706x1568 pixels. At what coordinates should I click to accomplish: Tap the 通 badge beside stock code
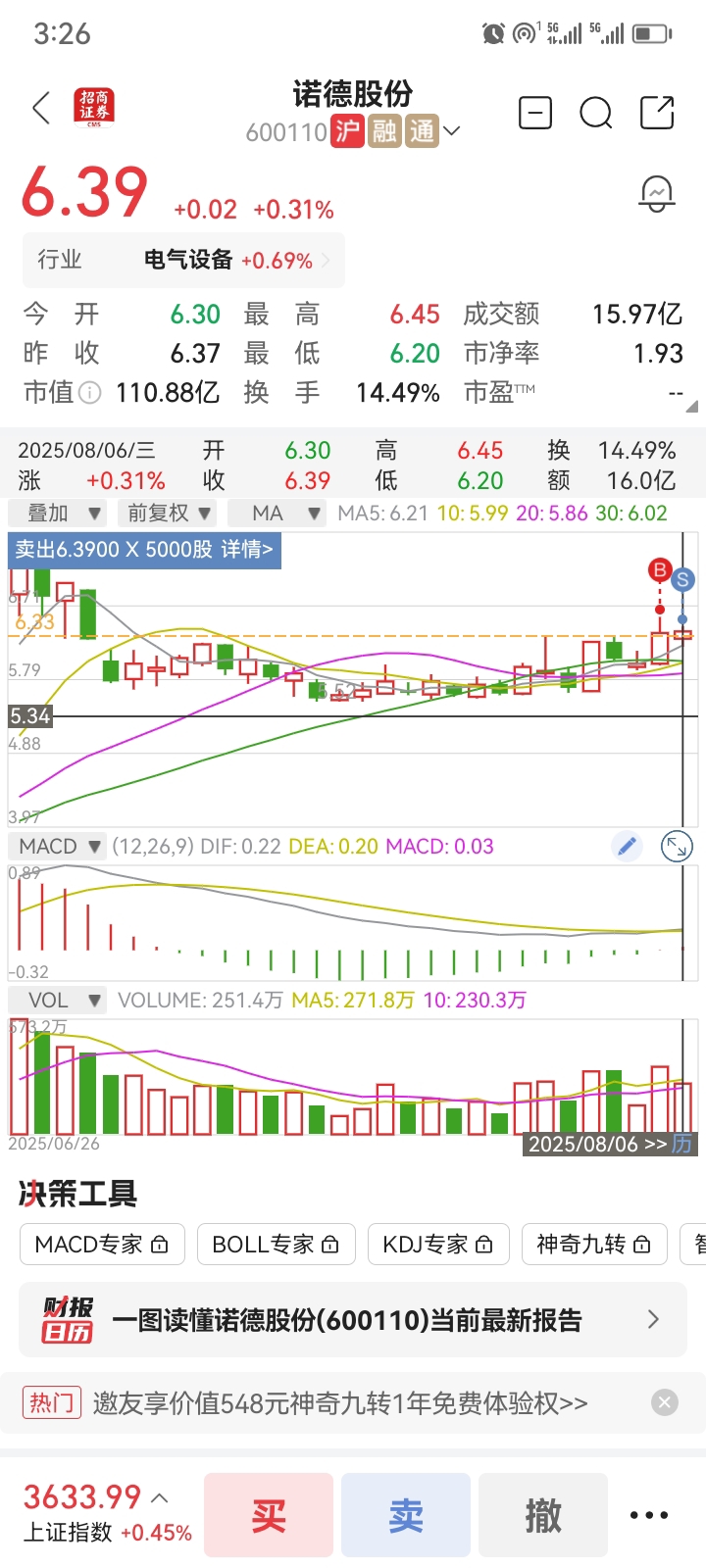tap(422, 131)
